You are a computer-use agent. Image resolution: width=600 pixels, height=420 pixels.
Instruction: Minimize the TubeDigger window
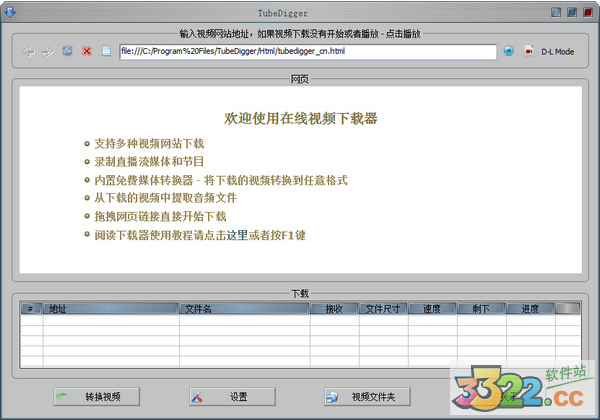(556, 12)
